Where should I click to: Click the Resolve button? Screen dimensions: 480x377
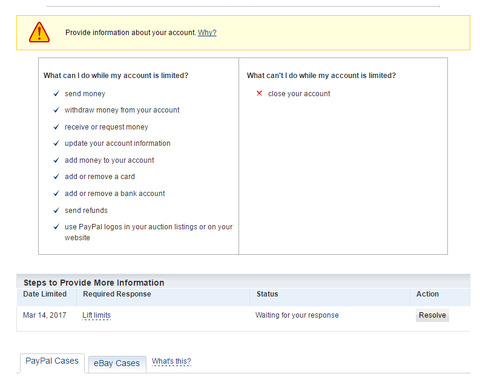pos(432,315)
